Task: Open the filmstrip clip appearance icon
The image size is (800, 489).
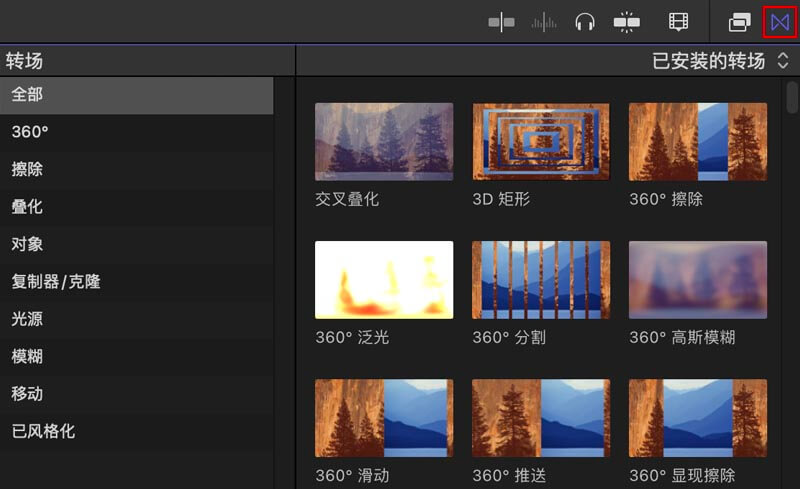Action: tap(678, 22)
